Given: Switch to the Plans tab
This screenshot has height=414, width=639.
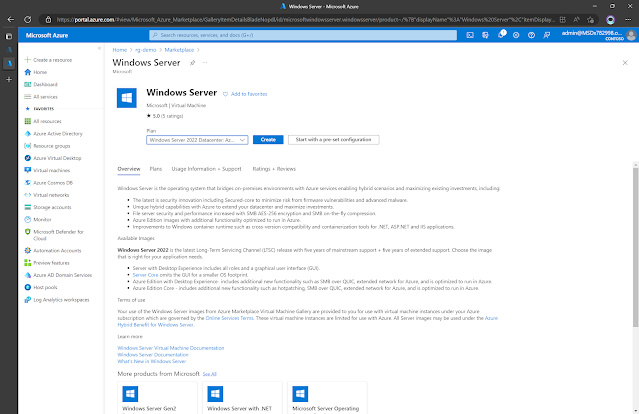Looking at the screenshot, I should (x=156, y=169).
